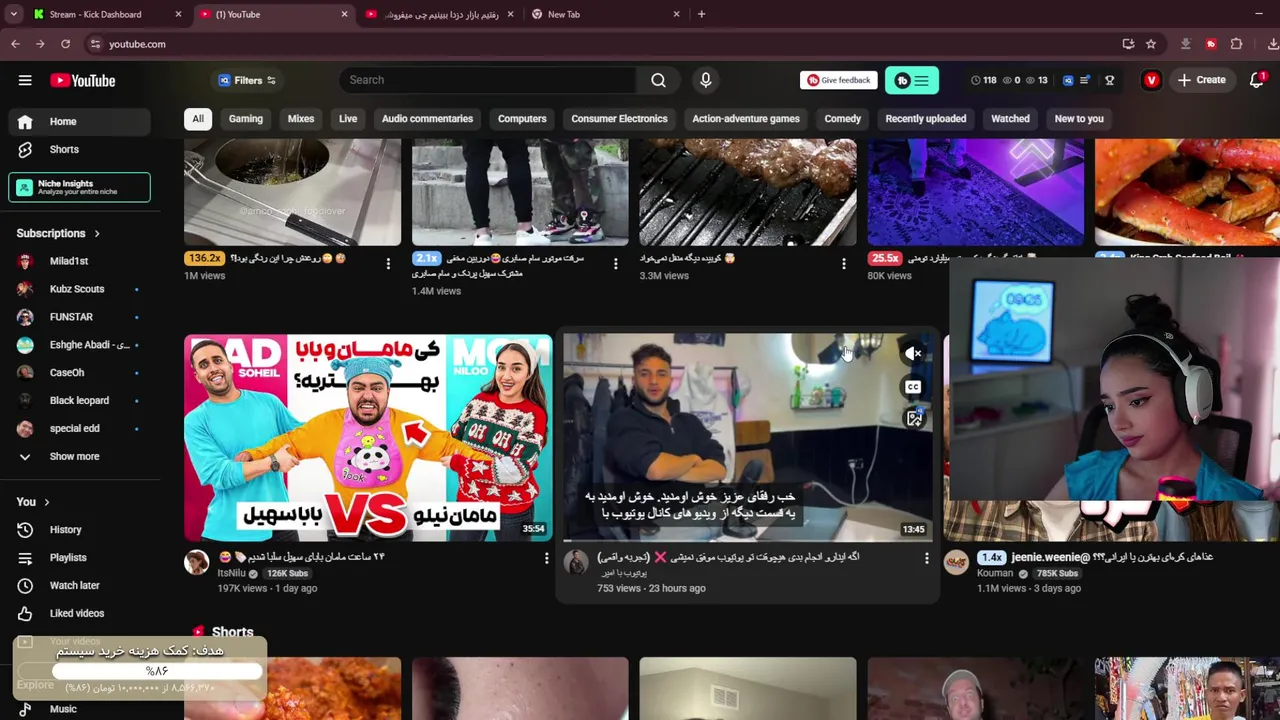This screenshot has width=1280, height=720.
Task: Open three-dot menu for 753 views video
Action: [x=926, y=558]
